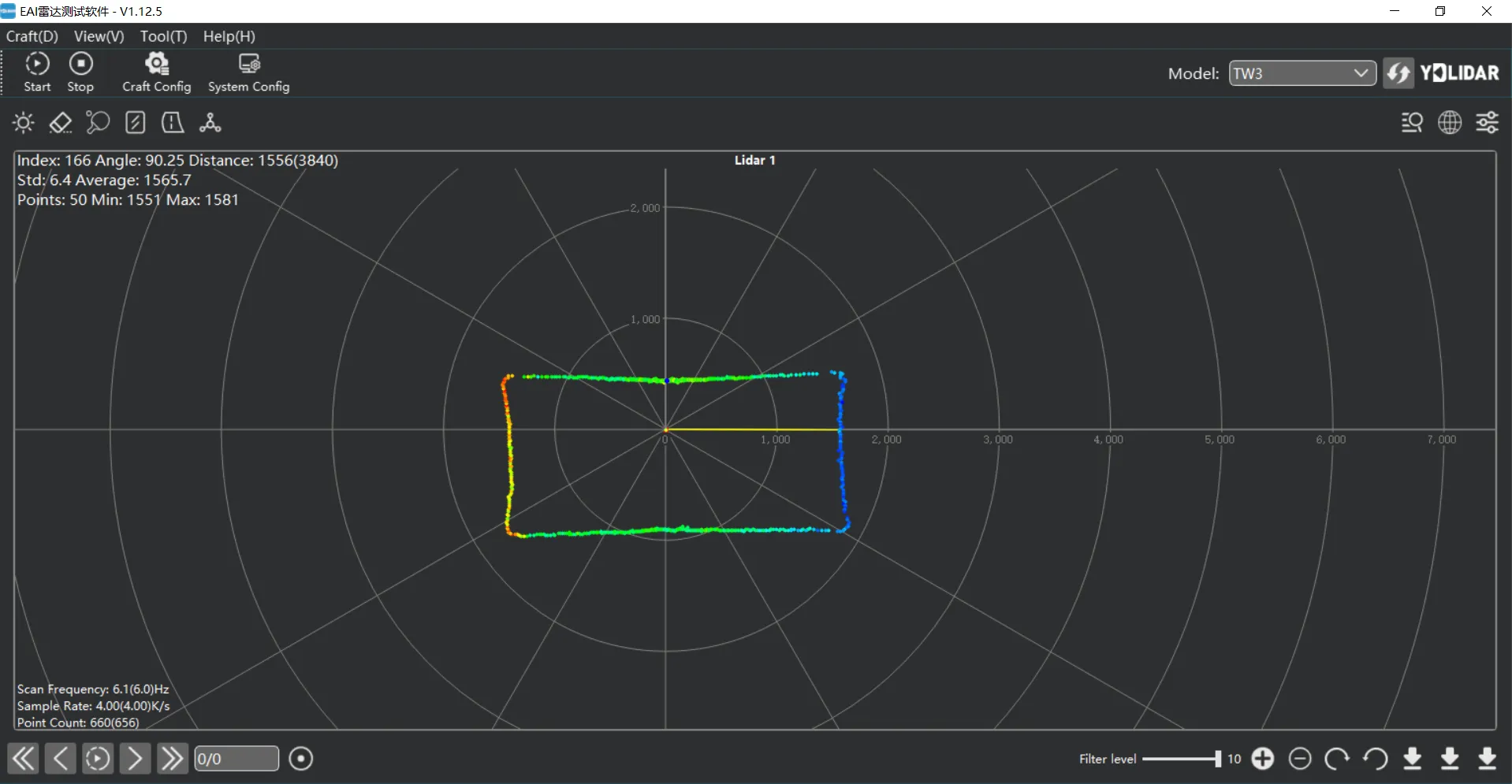Rotate view clockwise
The image size is (1512, 784).
[x=1337, y=758]
